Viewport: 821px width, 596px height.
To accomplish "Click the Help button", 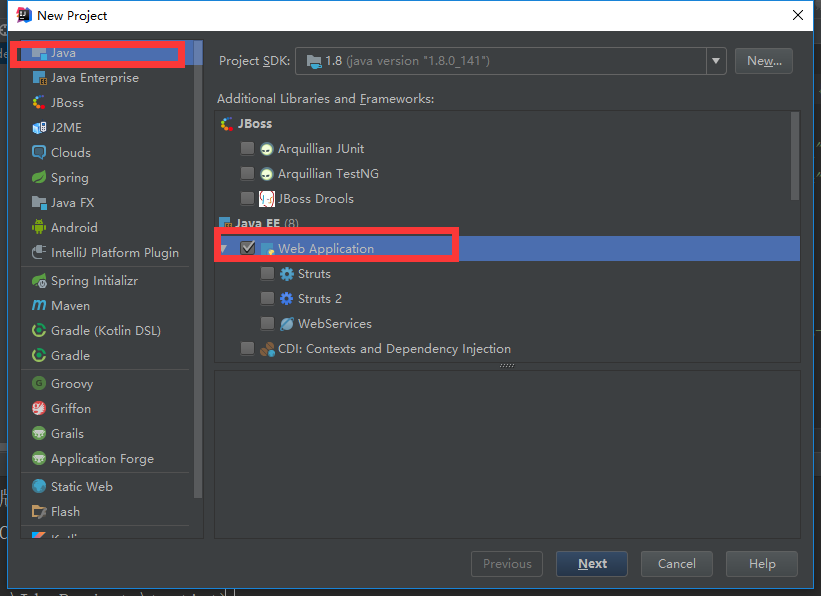I will pyautogui.click(x=762, y=564).
